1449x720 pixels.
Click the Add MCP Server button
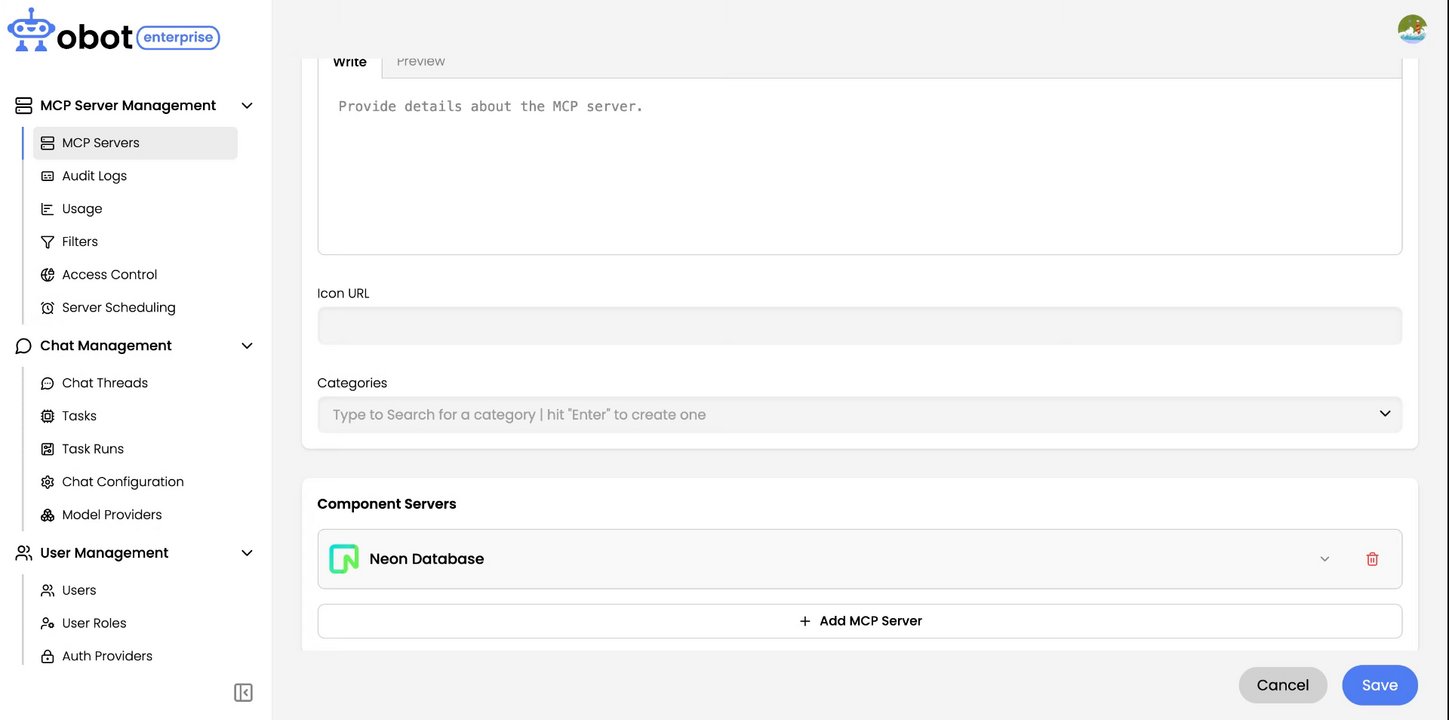point(859,621)
